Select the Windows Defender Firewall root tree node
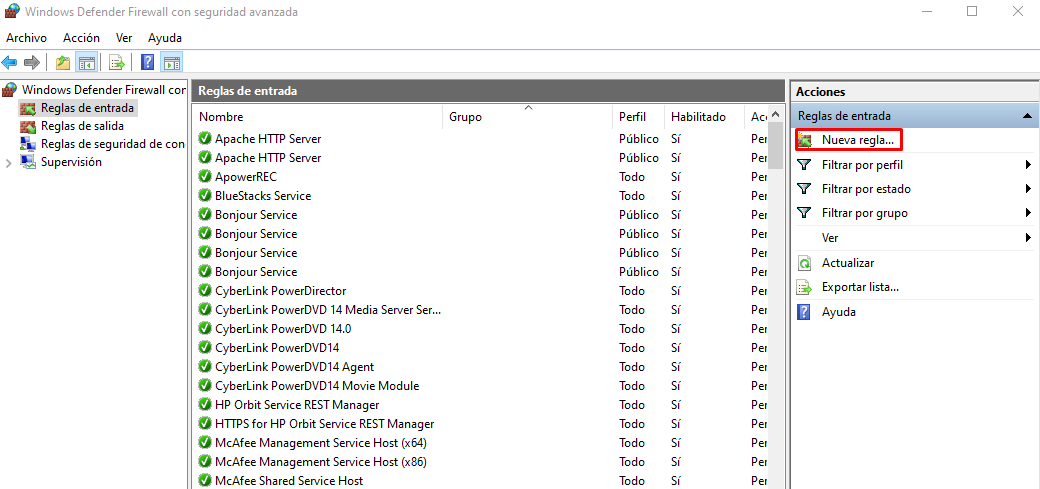Viewport: 1040px width, 489px height. coord(103,90)
